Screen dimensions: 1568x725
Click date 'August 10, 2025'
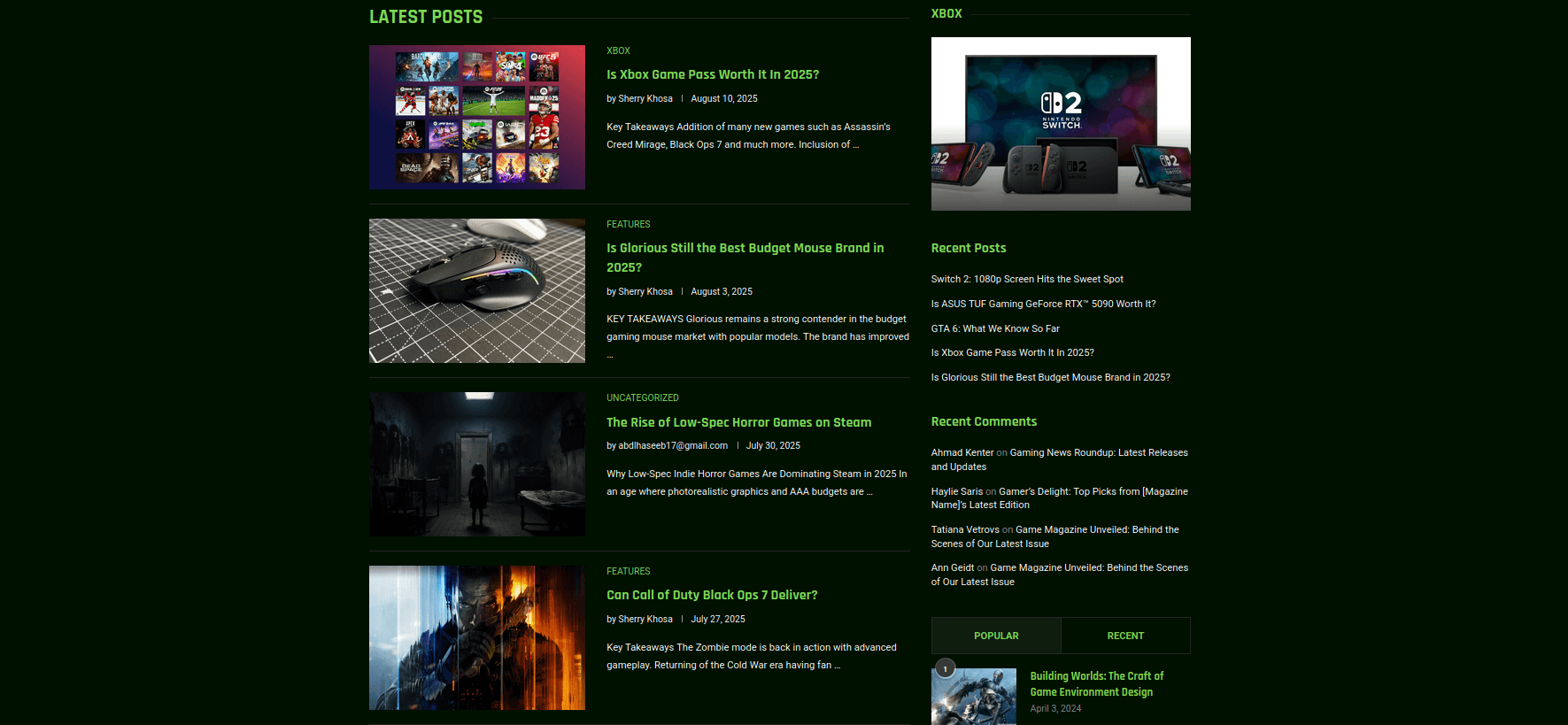point(724,99)
